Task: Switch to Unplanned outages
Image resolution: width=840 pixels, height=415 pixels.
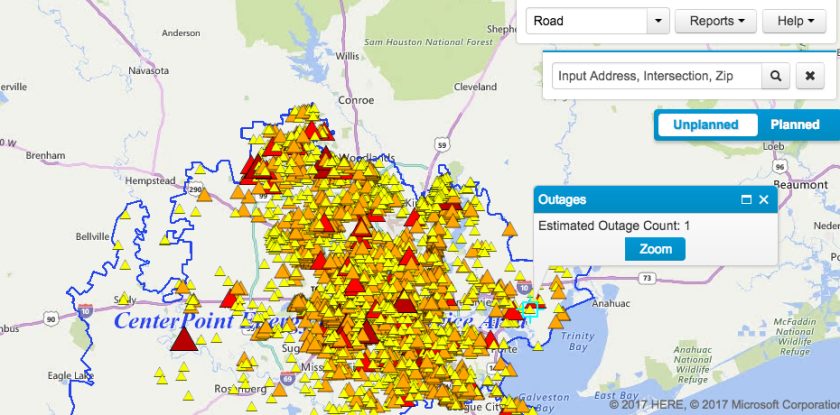Action: tap(706, 125)
